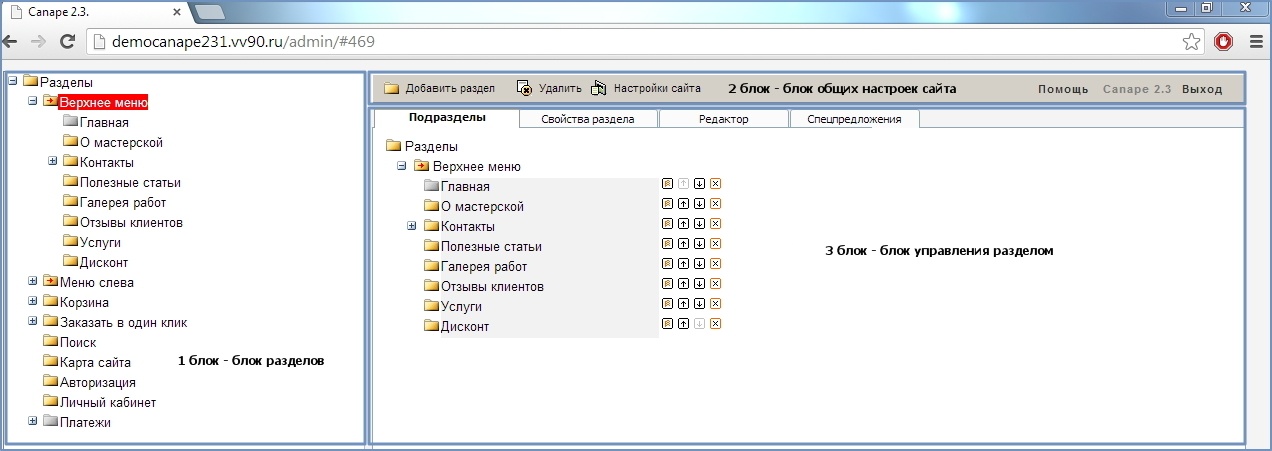The image size is (1272, 451).
Task: Collapse Верхнее меню in the left tree
Action: (x=33, y=101)
